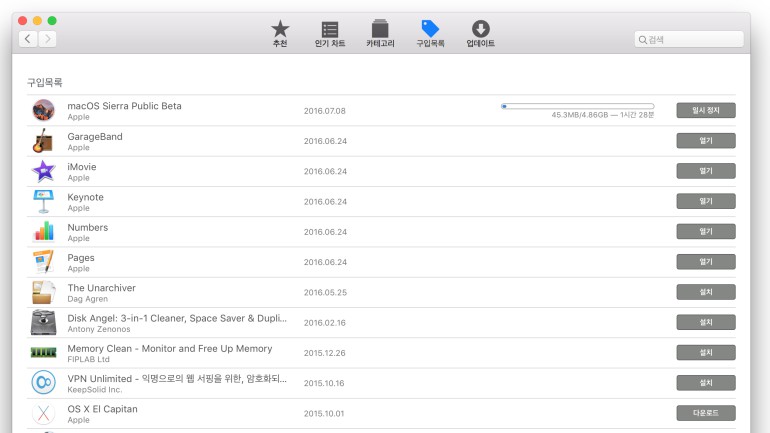The image size is (770, 433).
Task: Install The Unarchiver using 설치 button
Action: pos(705,292)
